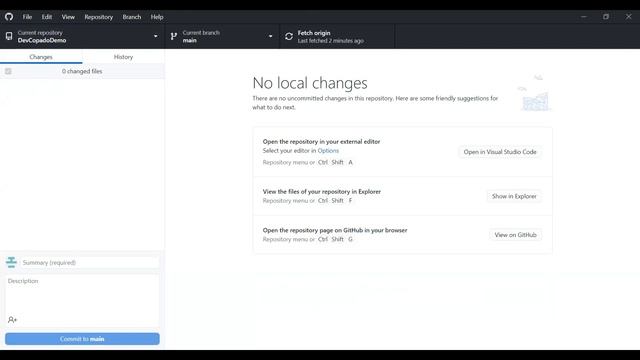Open the View menu
Image resolution: width=640 pixels, height=360 pixels.
coord(68,17)
